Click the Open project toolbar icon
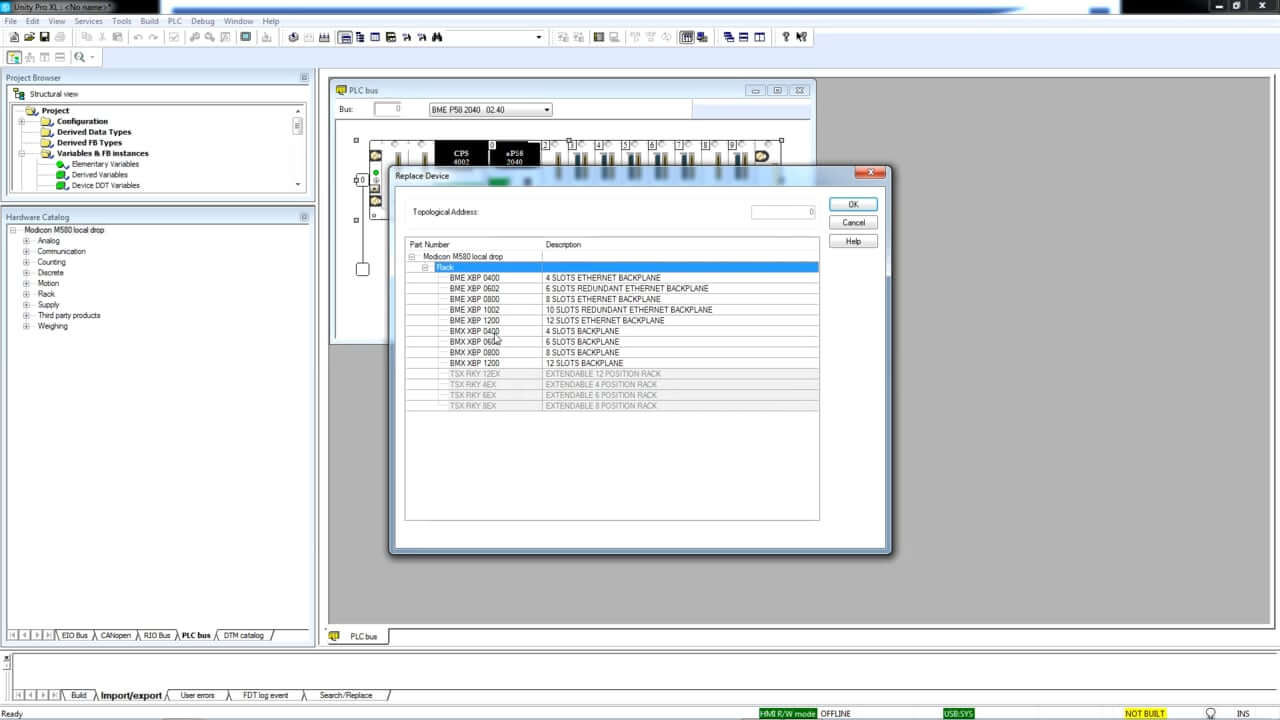1280x720 pixels. [x=29, y=37]
